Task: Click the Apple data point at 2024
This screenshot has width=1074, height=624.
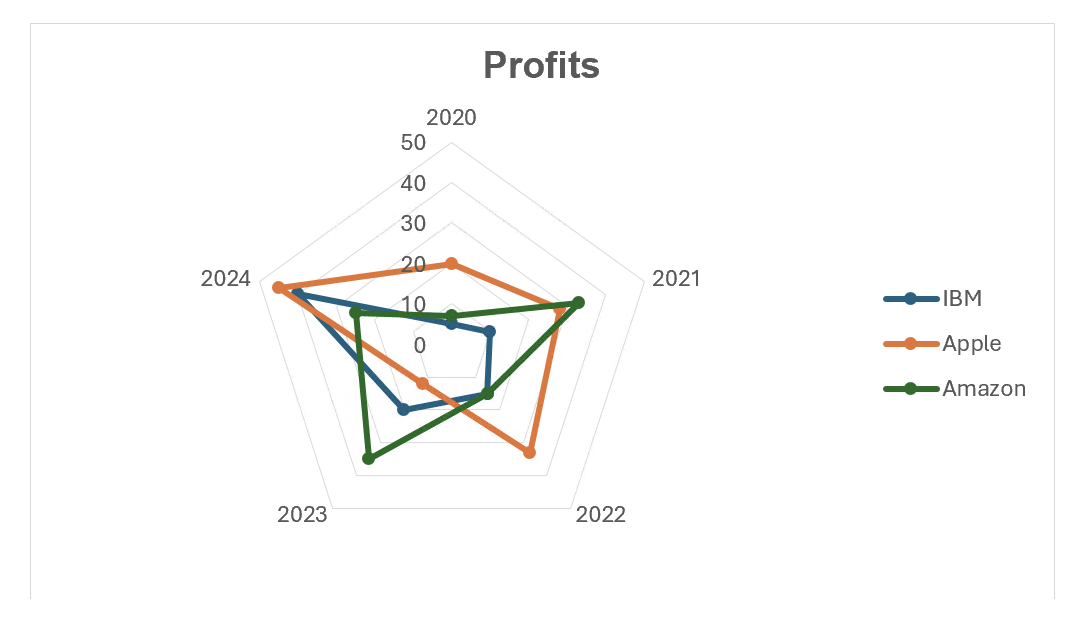Action: pyautogui.click(x=278, y=288)
